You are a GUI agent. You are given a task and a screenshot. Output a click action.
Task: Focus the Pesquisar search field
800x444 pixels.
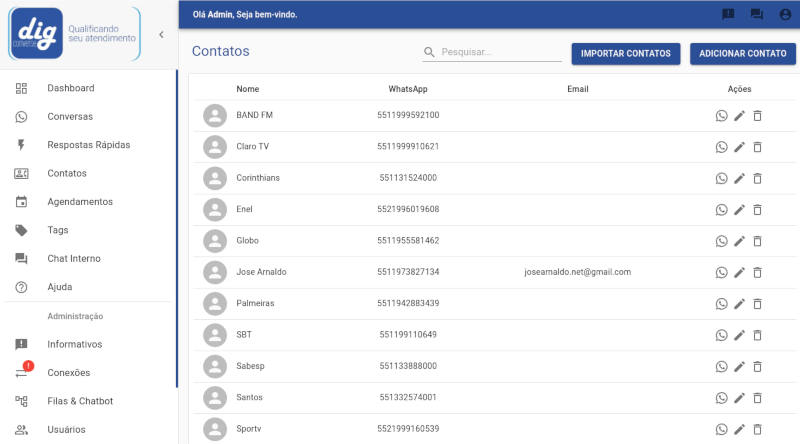point(492,52)
